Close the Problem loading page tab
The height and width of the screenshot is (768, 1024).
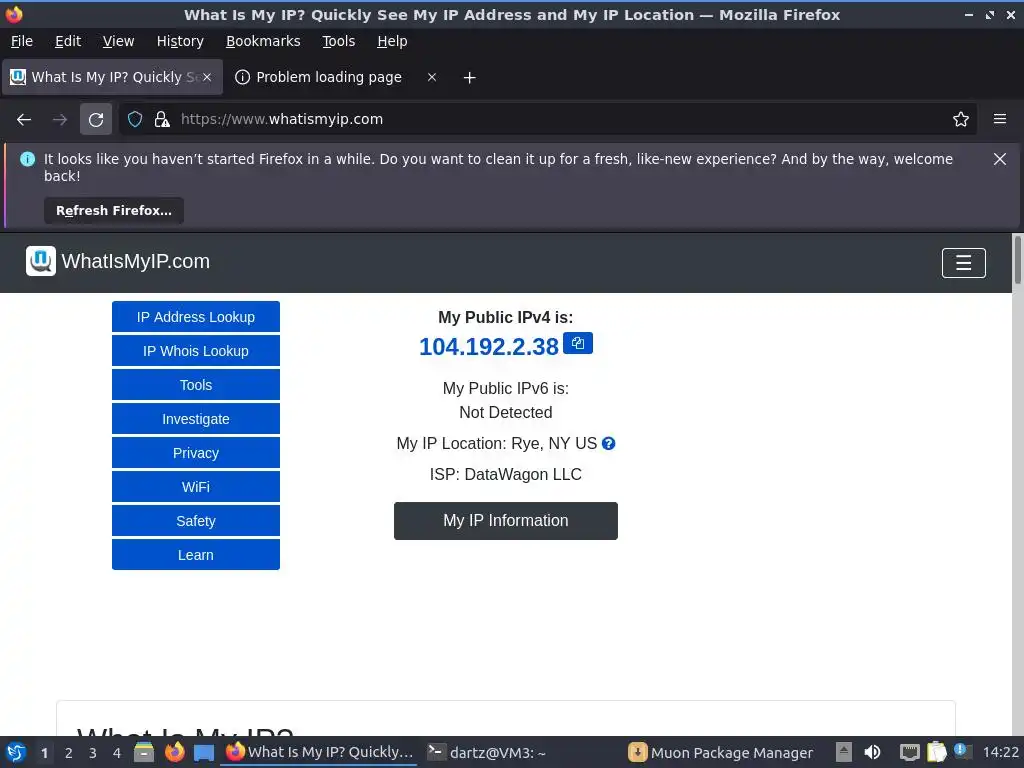(432, 77)
